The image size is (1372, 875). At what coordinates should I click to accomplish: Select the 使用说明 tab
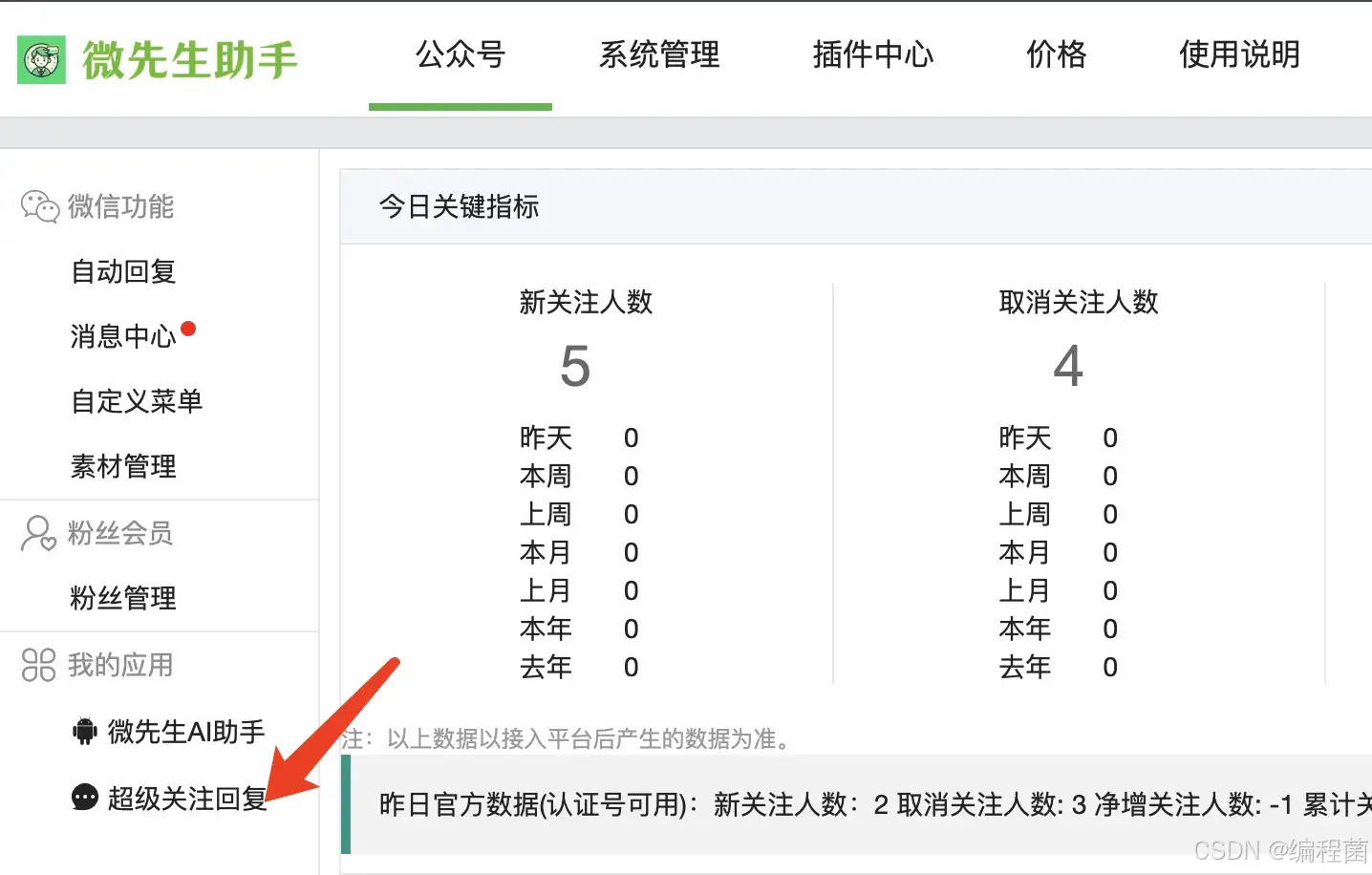[x=1240, y=54]
